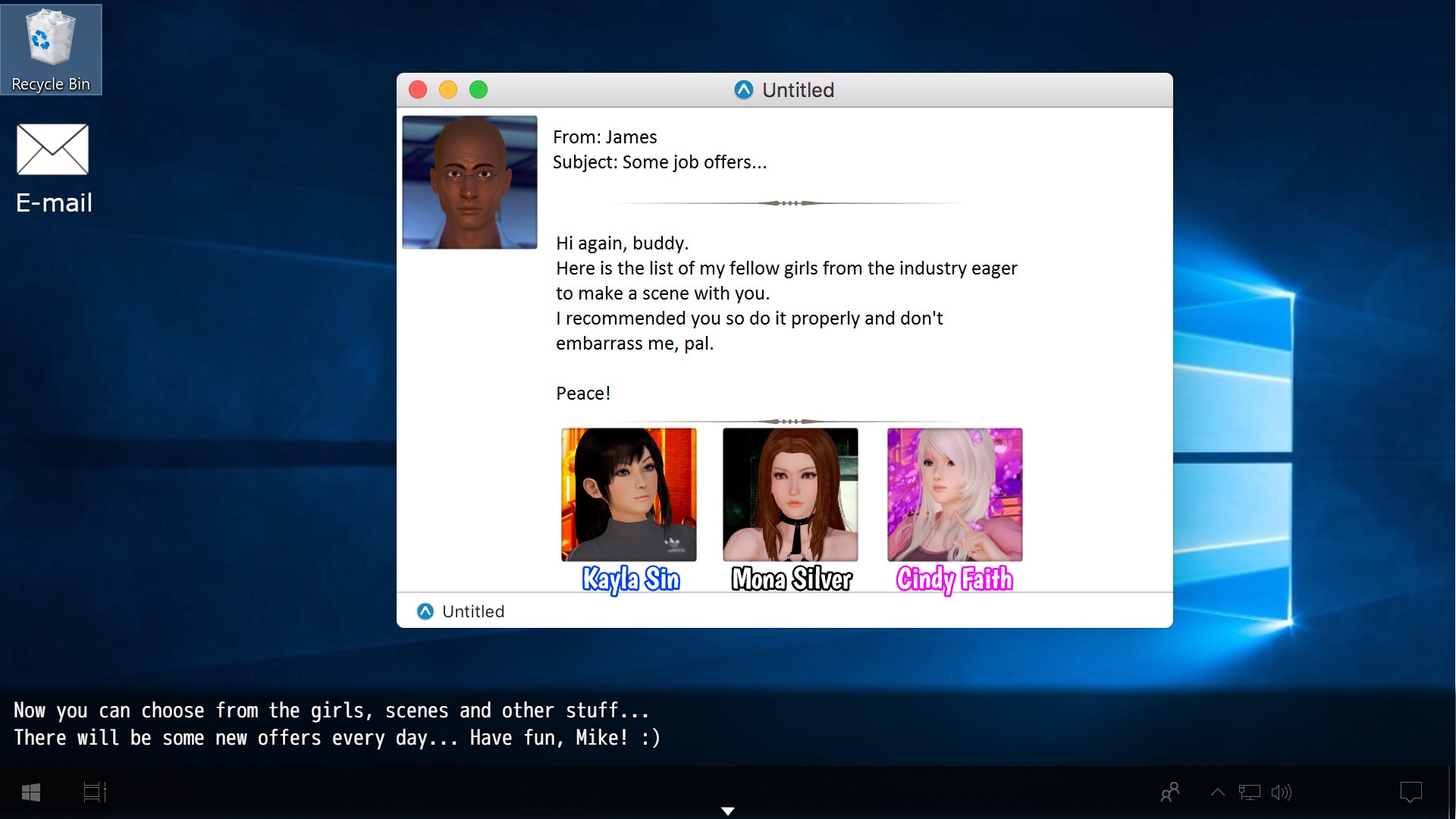
Task: Select Kayla Sin portrait thumbnail
Action: pyautogui.click(x=629, y=494)
